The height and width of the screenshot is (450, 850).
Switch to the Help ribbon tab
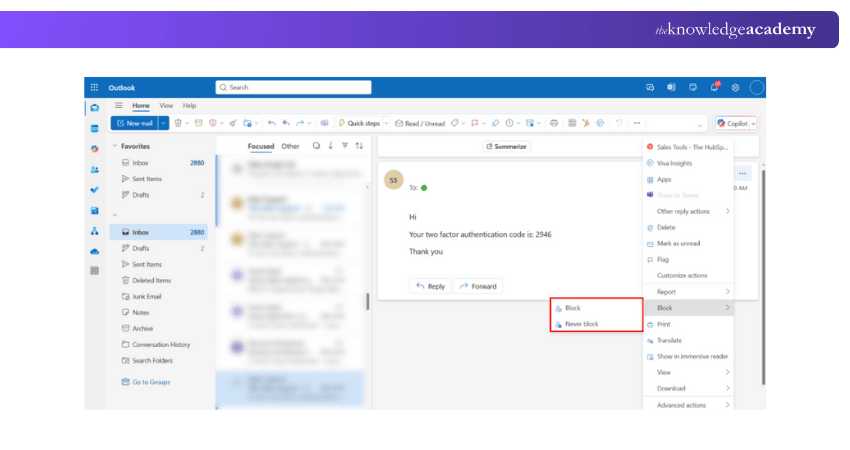(x=189, y=106)
